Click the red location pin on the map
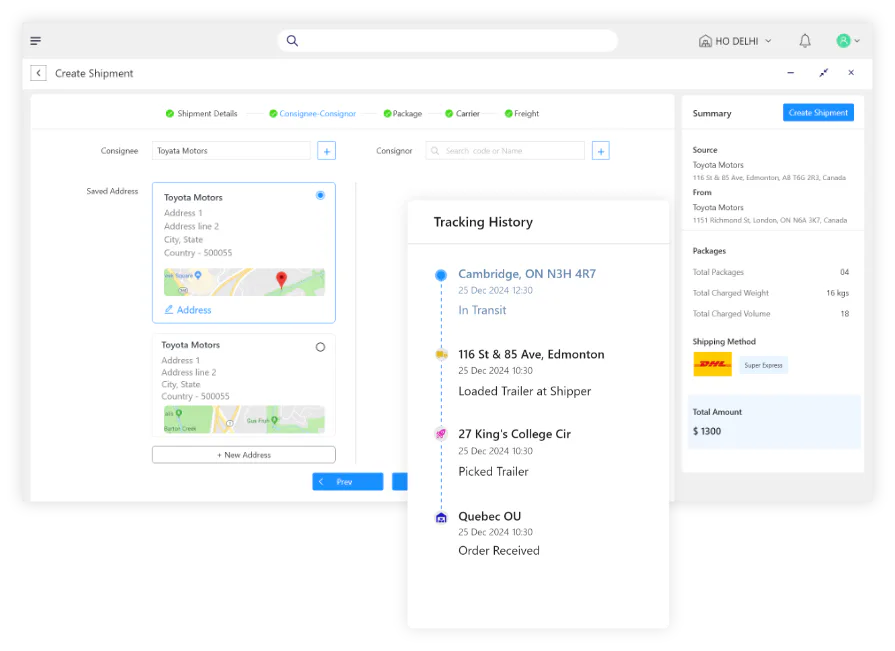The image size is (895, 651). coord(281,280)
